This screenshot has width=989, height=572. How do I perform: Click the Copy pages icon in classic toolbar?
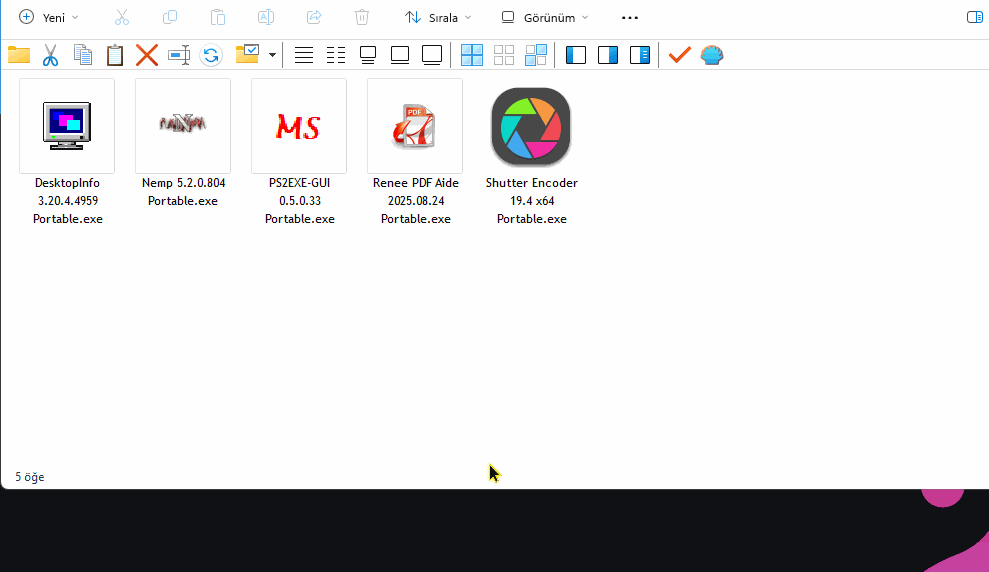click(83, 55)
